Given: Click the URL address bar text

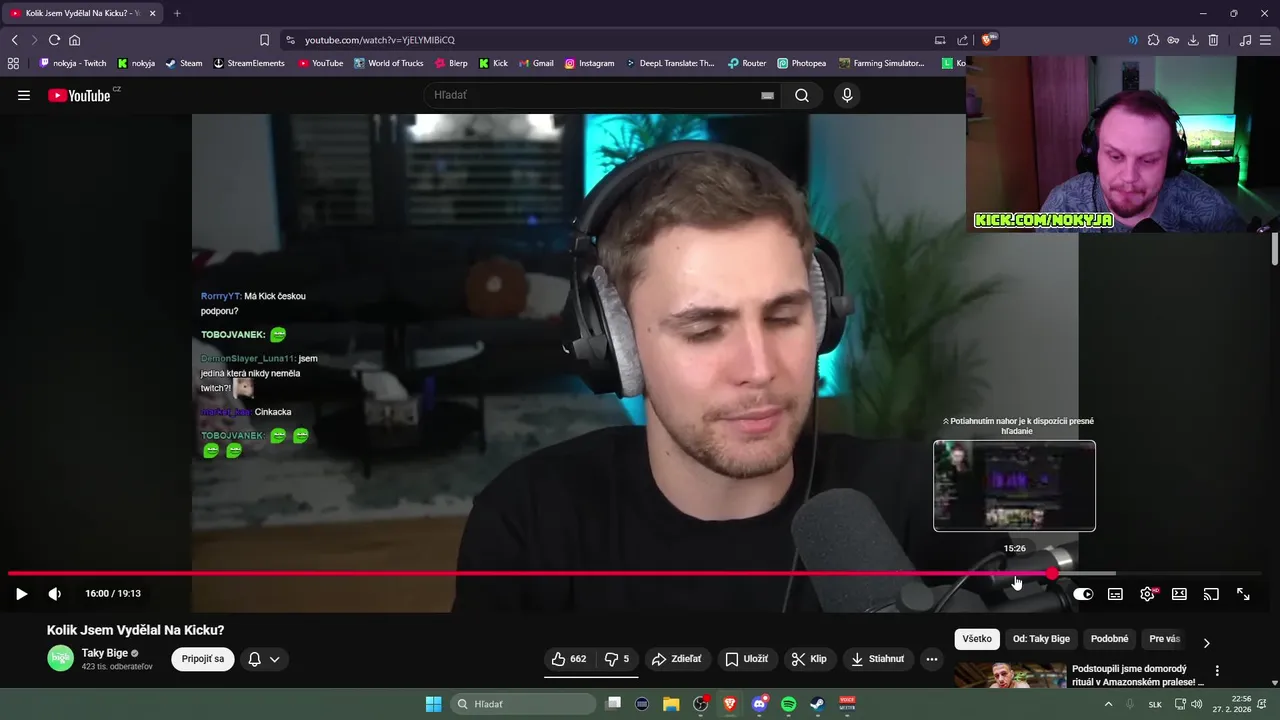Looking at the screenshot, I should (x=379, y=40).
